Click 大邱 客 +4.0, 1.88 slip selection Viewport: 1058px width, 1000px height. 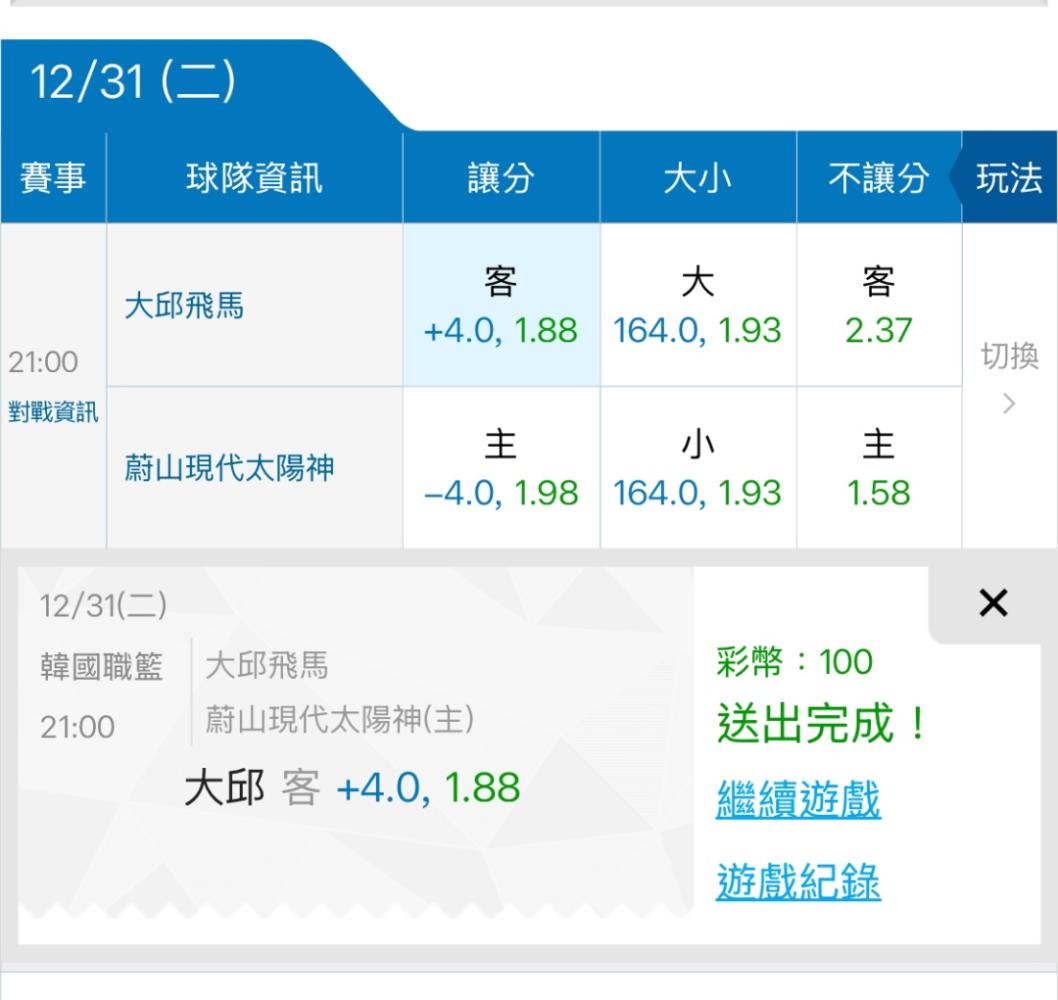352,787
